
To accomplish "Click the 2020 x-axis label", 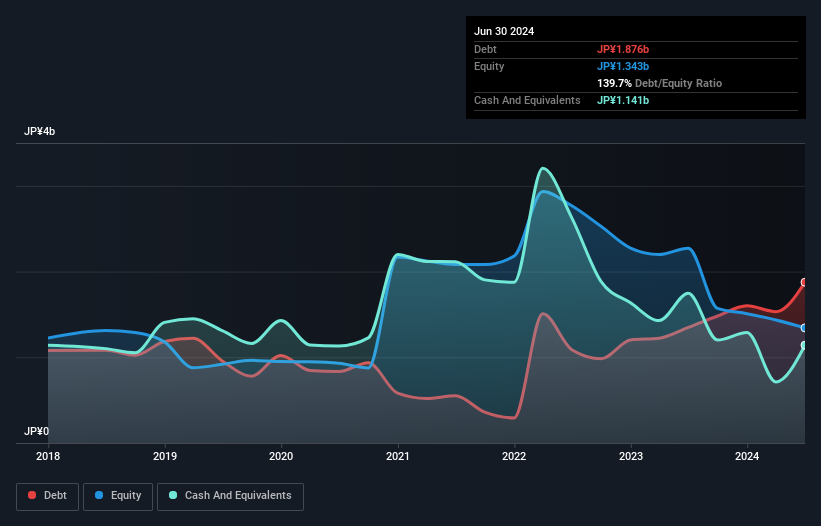I will [281, 456].
